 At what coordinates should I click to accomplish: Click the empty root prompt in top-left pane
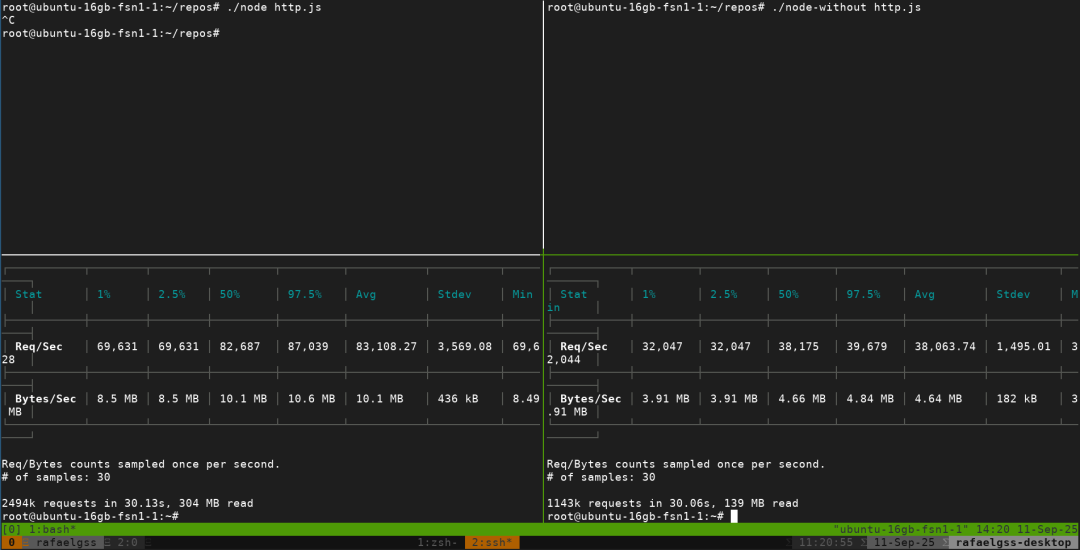[x=110, y=33]
